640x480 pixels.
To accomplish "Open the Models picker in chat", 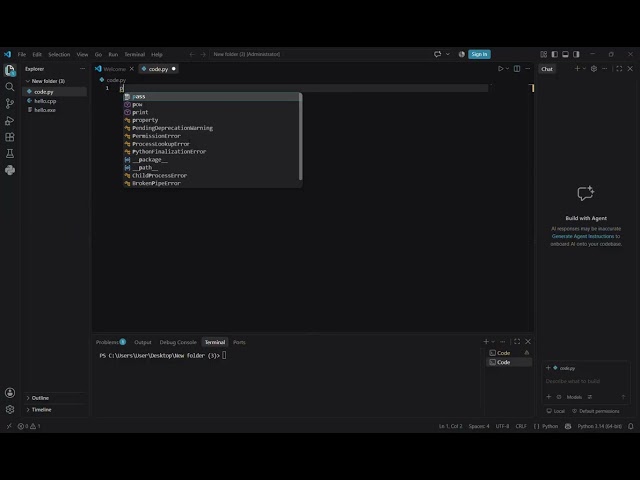I will [574, 397].
